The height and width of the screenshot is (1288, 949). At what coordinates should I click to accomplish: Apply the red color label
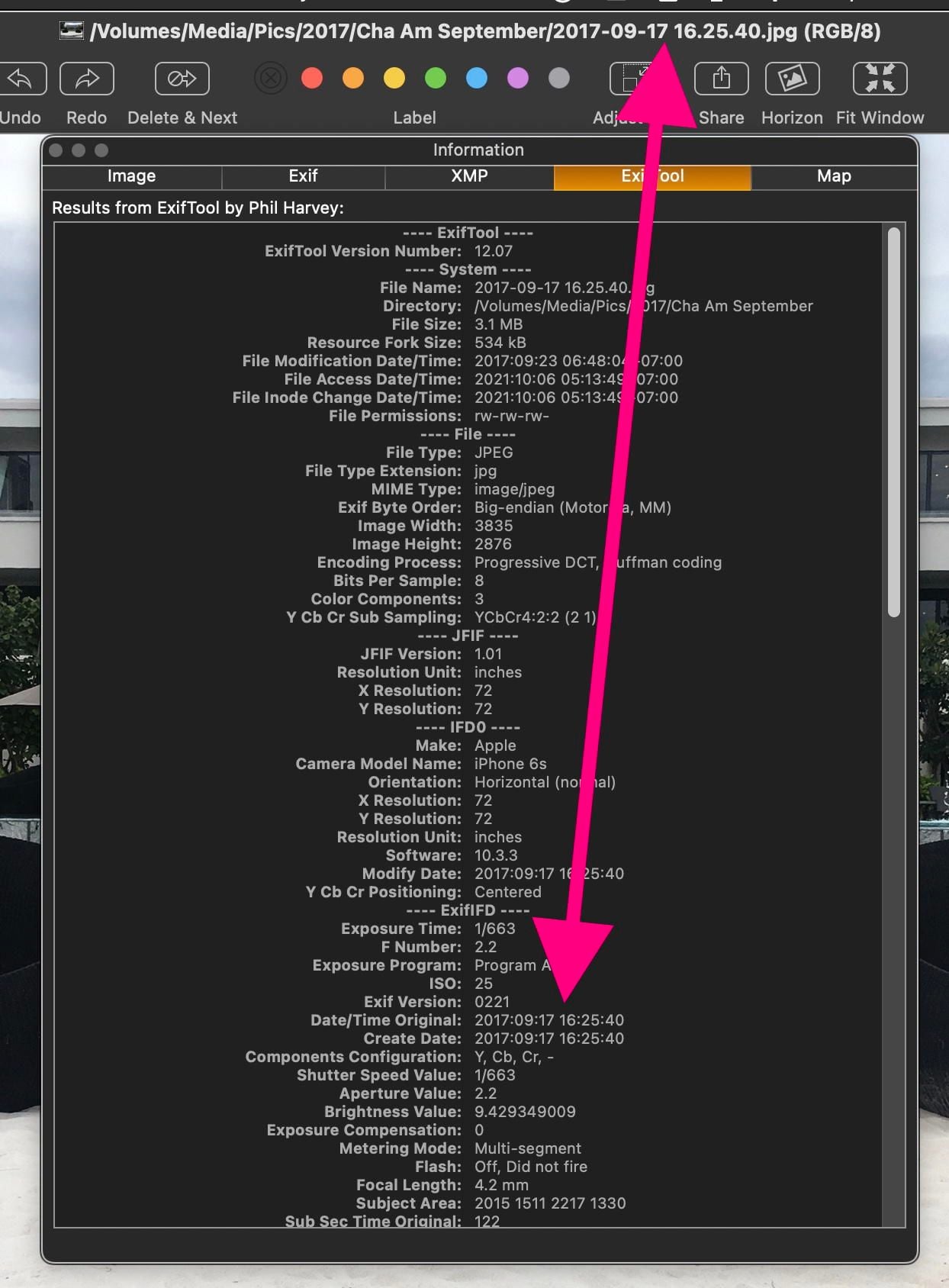click(312, 78)
